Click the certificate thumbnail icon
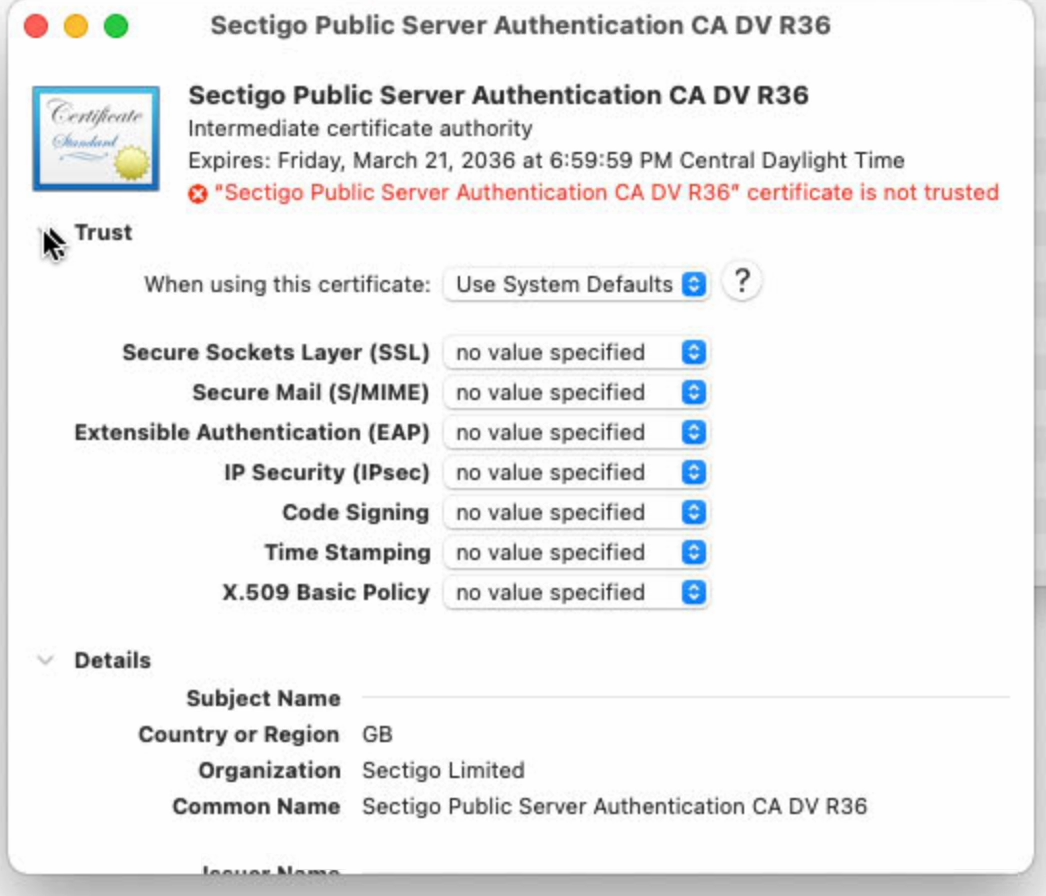This screenshot has height=896, width=1046. (x=96, y=138)
